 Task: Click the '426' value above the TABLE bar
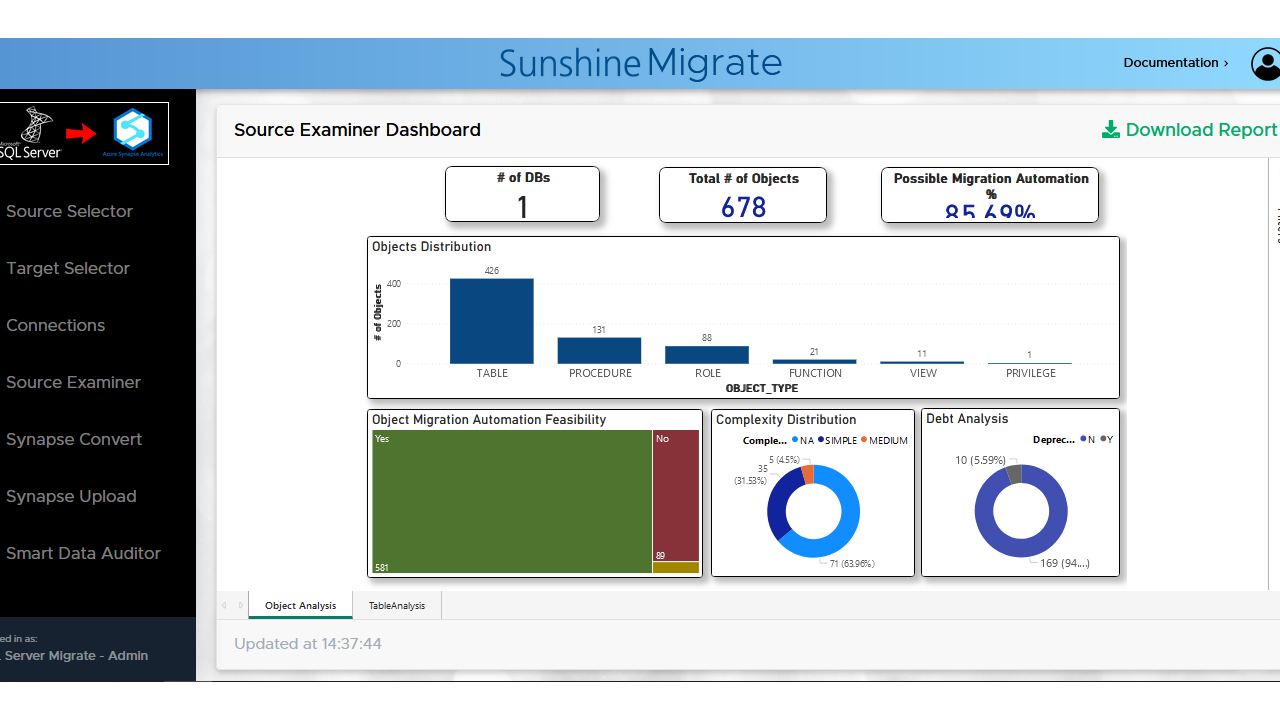click(491, 271)
